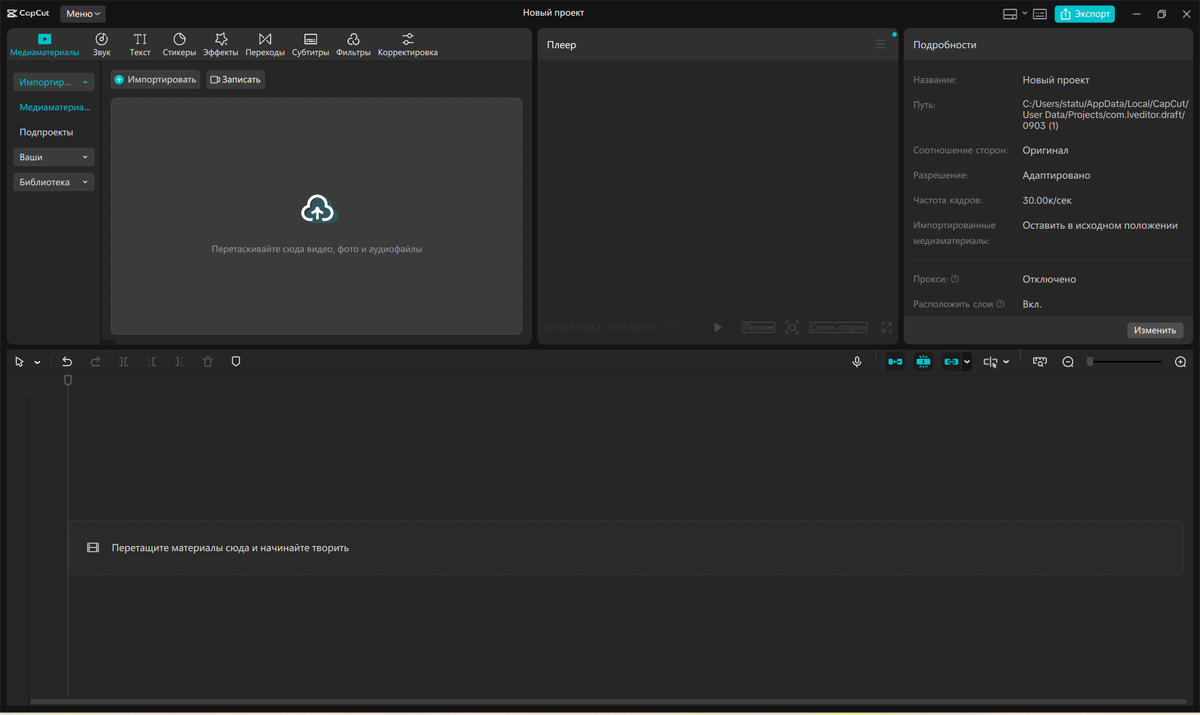Image resolution: width=1200 pixels, height=715 pixels.
Task: Click the Отключено proxy value
Action: tap(1049, 279)
